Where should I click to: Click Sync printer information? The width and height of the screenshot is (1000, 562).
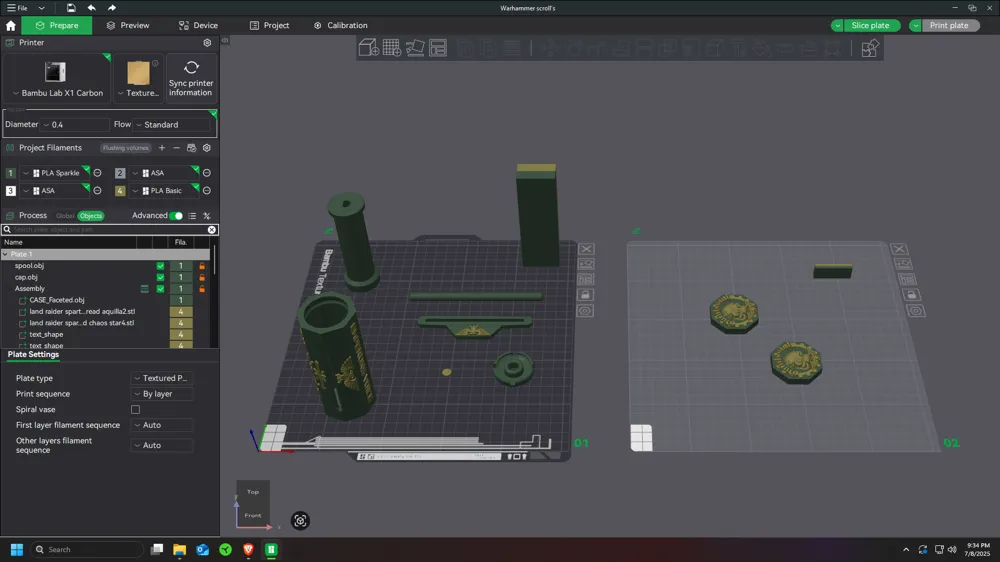[x=191, y=78]
